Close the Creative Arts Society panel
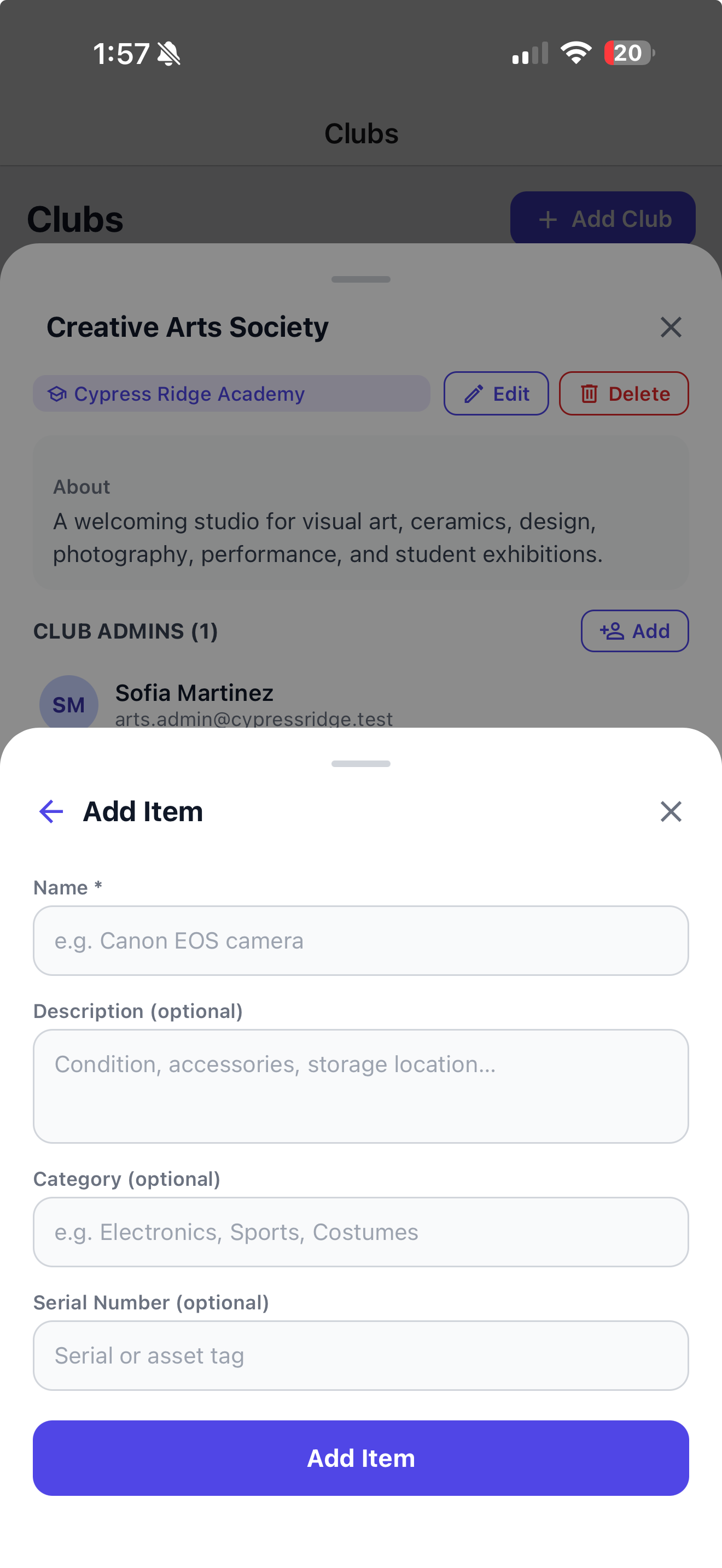Viewport: 722px width, 1568px height. tap(671, 327)
